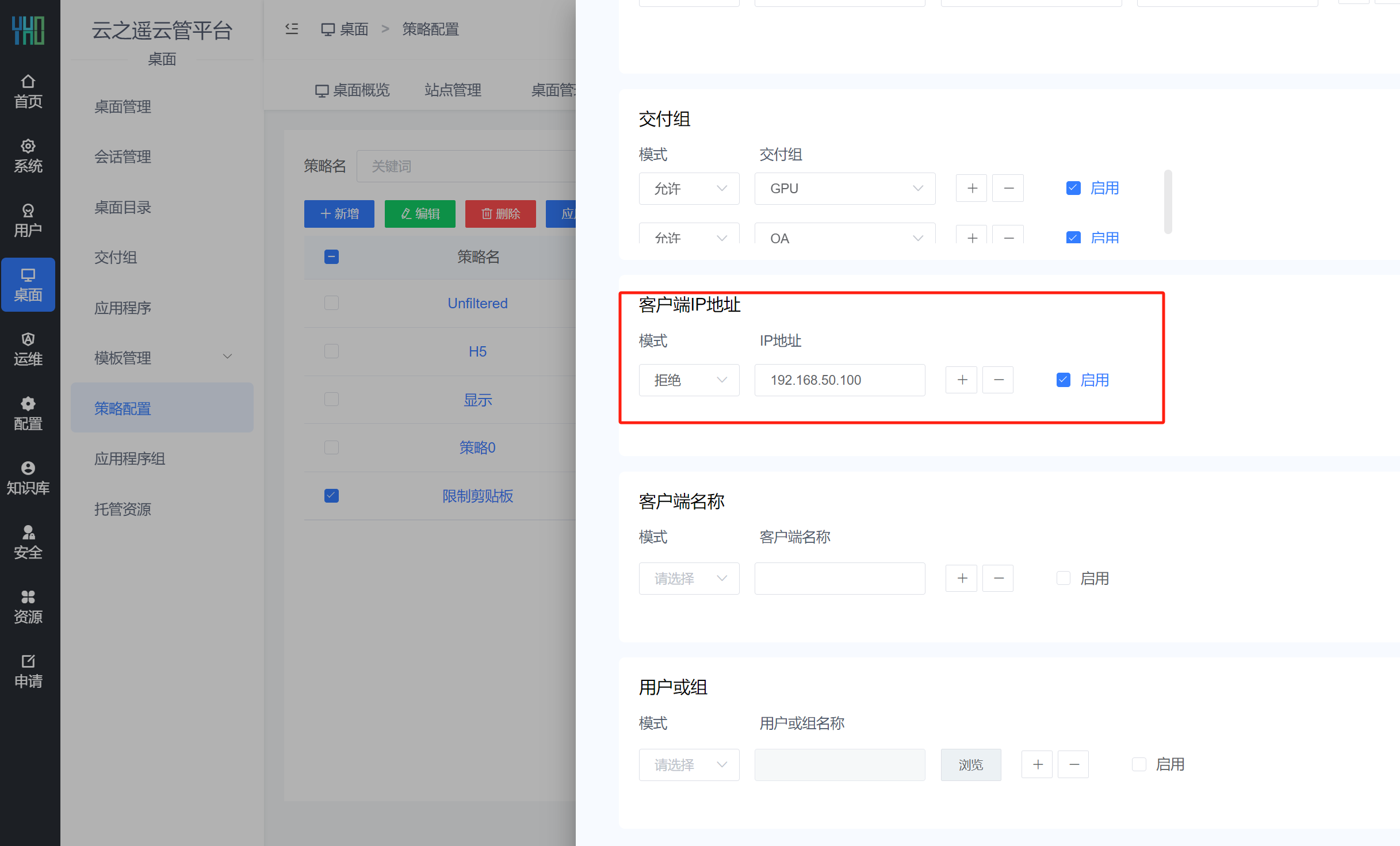The height and width of the screenshot is (846, 1400).
Task: Toggle 启用 checkbox for client IP address
Action: (1064, 380)
